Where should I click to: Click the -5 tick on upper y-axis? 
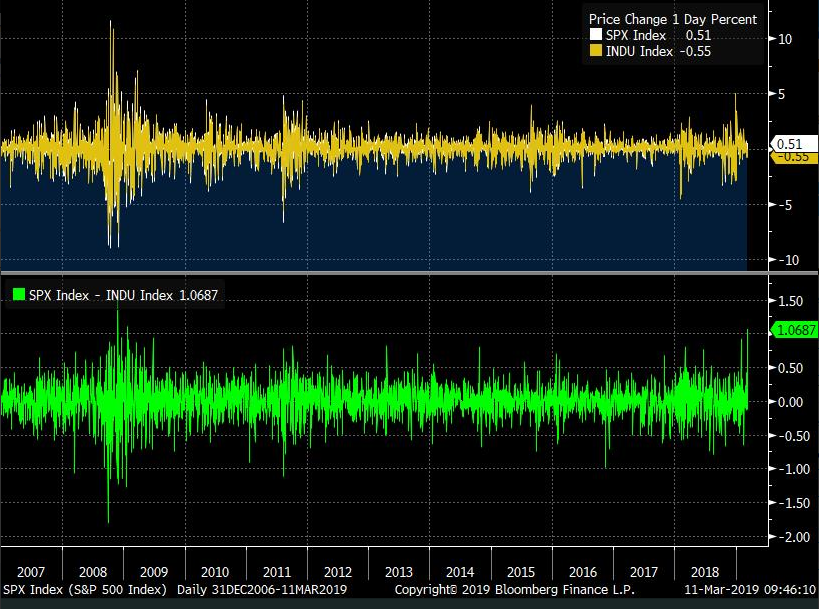785,205
